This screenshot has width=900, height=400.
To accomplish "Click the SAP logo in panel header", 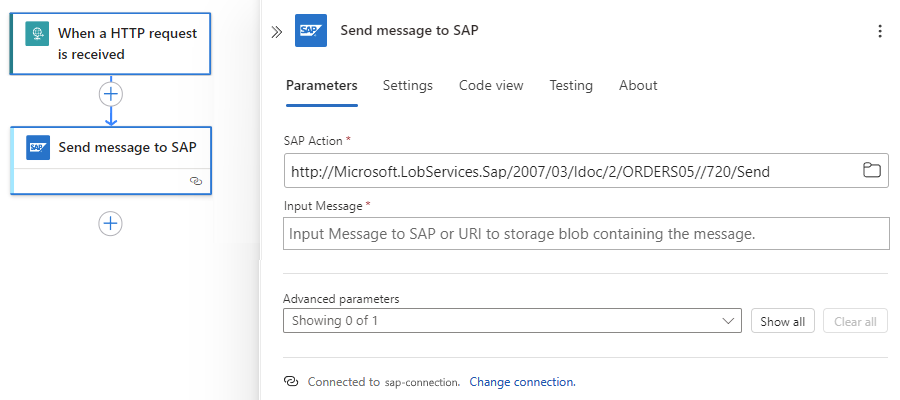I will 311,31.
